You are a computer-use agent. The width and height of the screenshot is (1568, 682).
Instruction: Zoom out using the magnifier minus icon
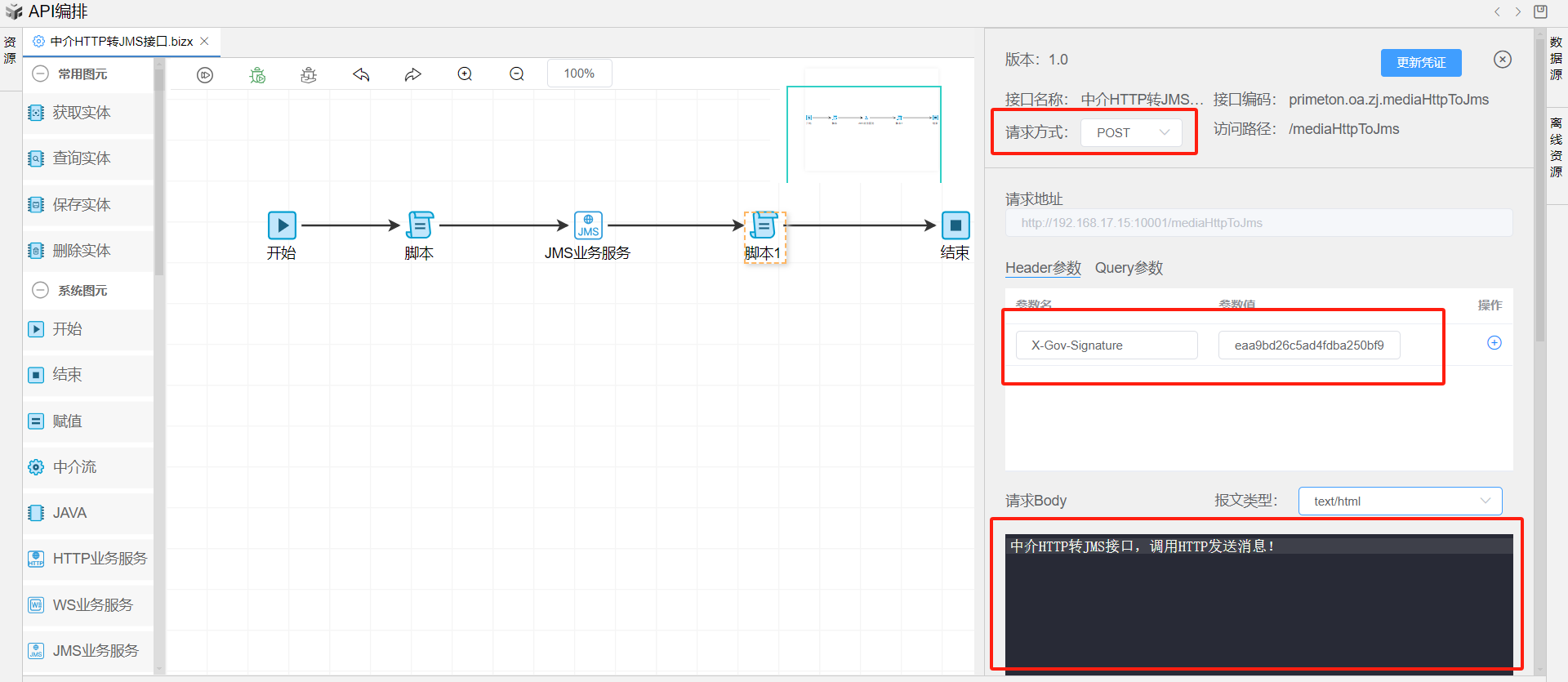click(517, 74)
